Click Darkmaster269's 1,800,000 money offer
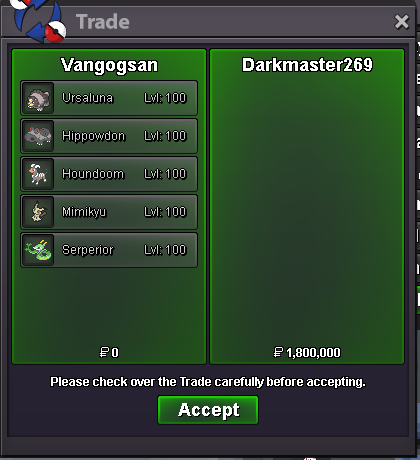 click(307, 352)
